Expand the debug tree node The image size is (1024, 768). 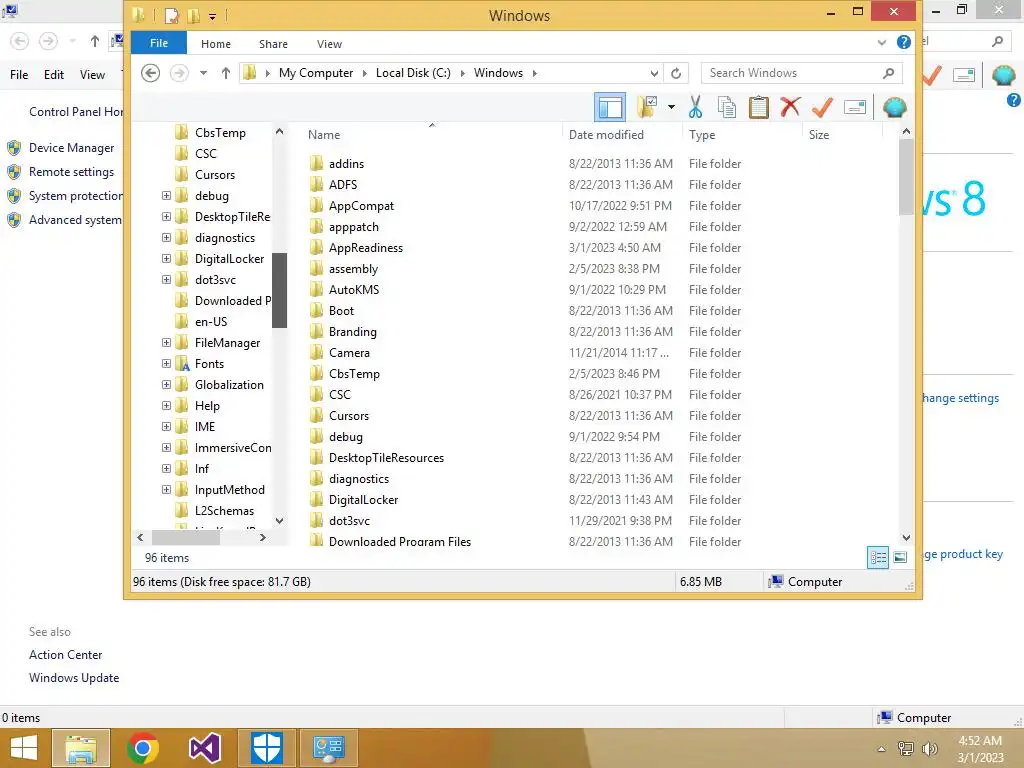[166, 195]
